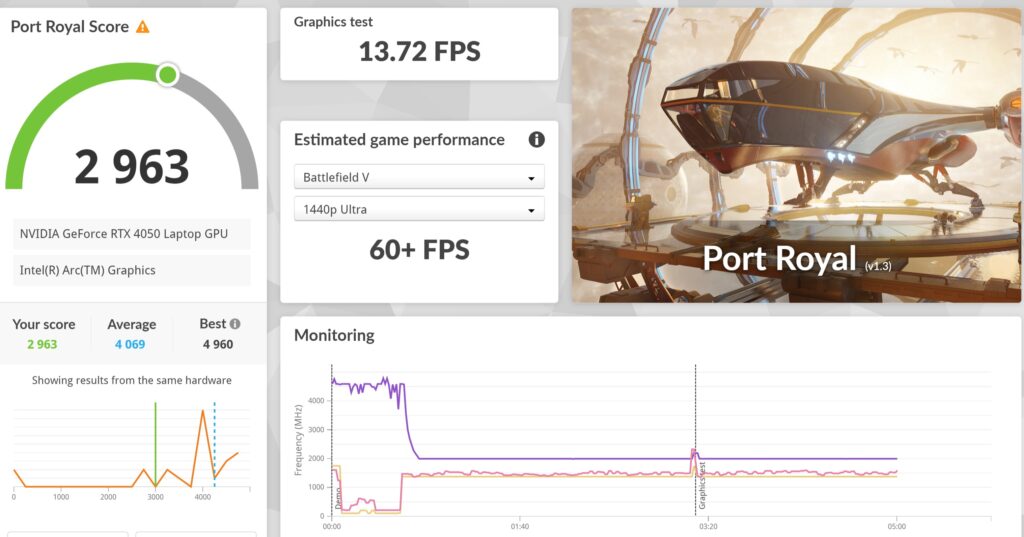
Task: Click the Graphics test label
Action: tap(333, 22)
